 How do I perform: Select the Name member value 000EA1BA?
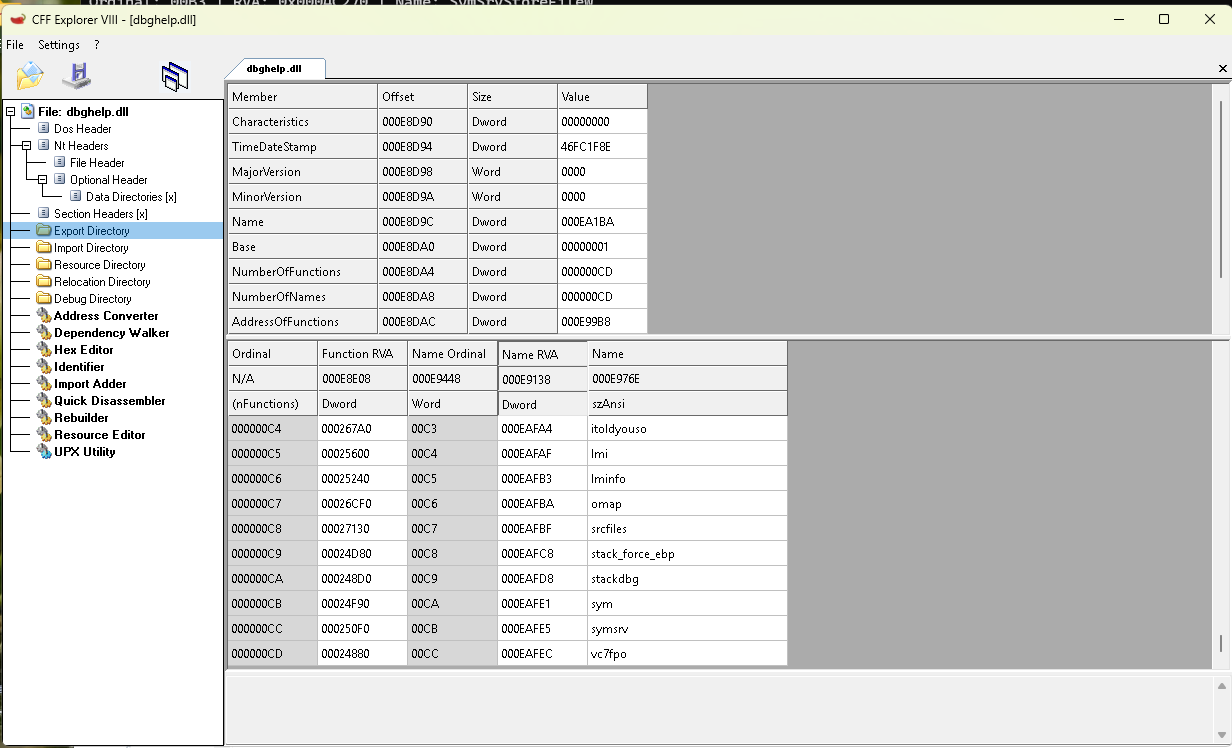tap(602, 221)
